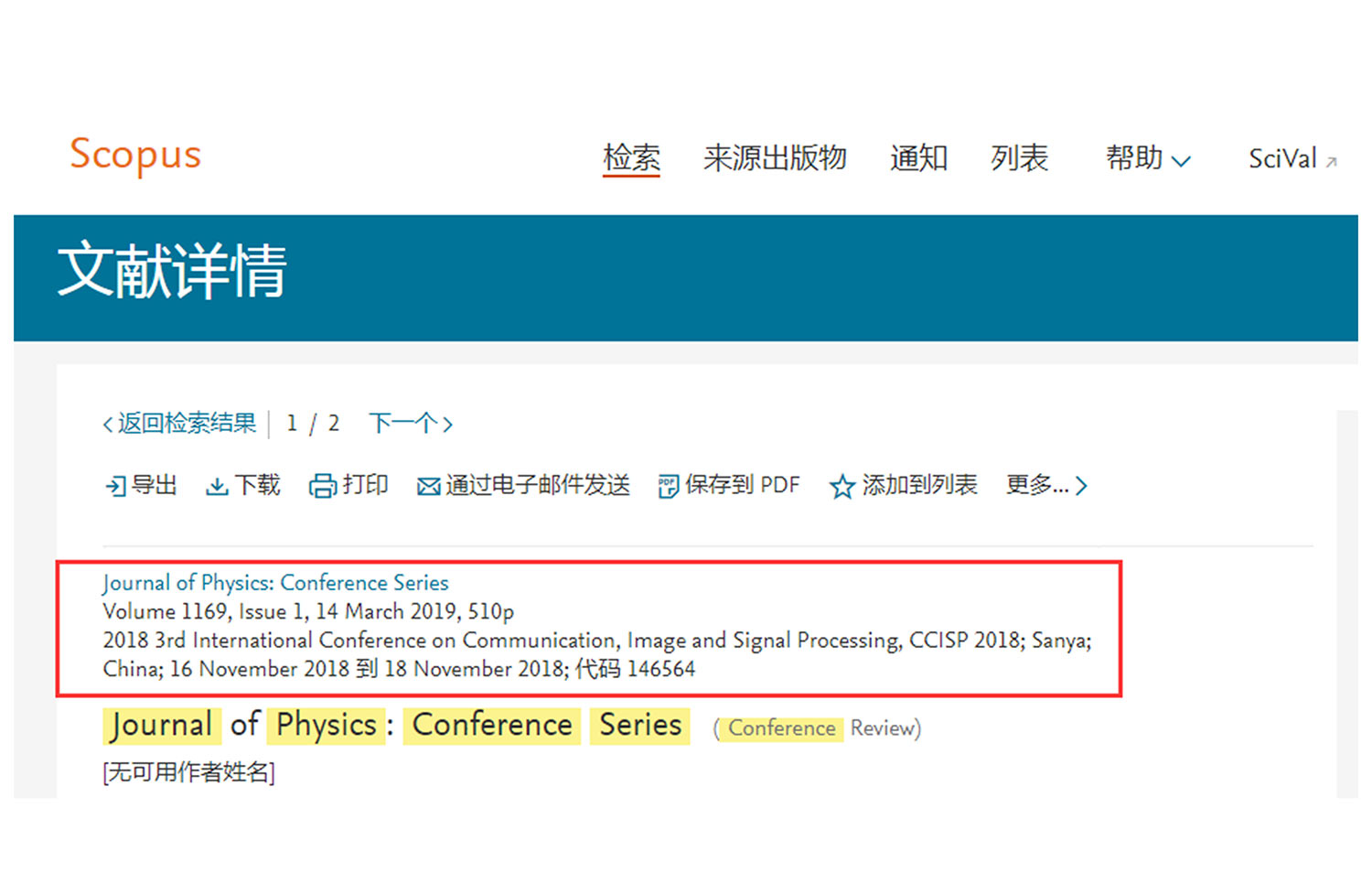The image size is (1372, 883).
Task: Click the highlighted Journal of Physics title heading
Action: (x=396, y=726)
